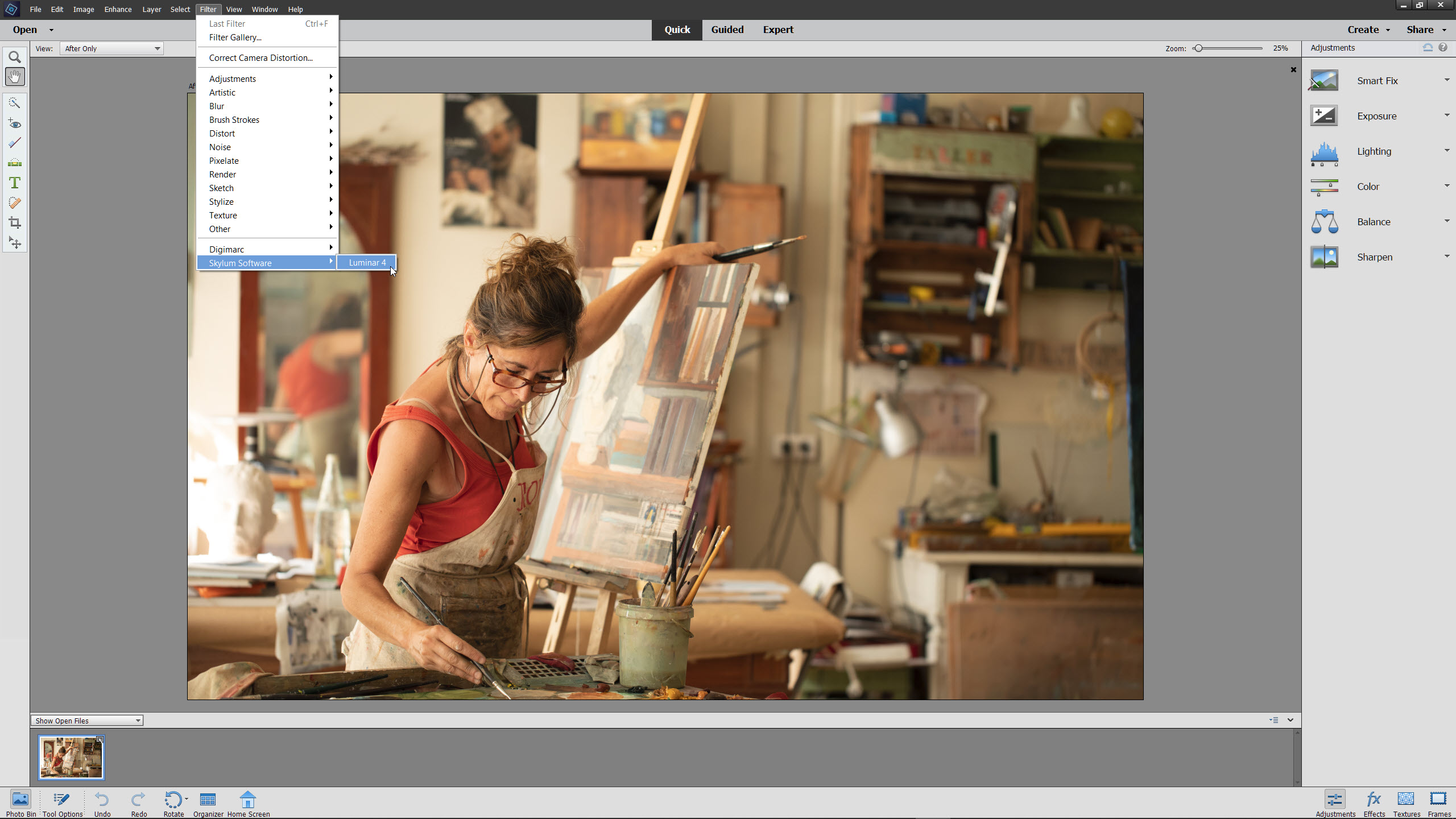Click the Color adjustment icon

[x=1324, y=186]
